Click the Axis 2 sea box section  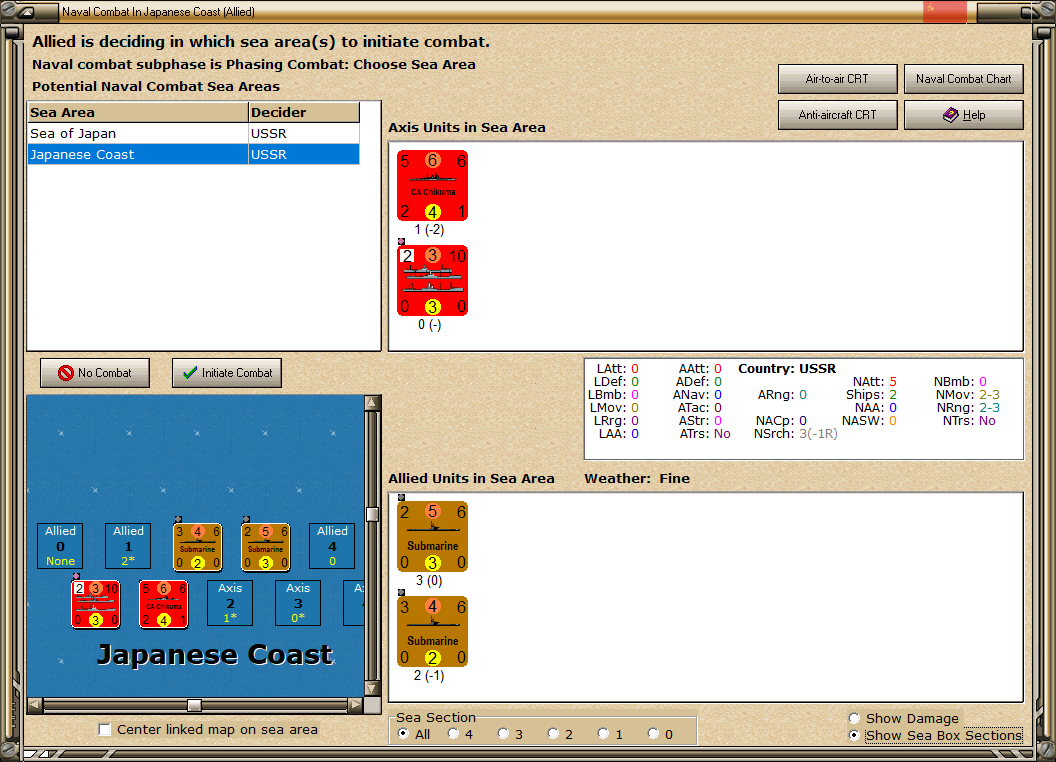point(230,603)
